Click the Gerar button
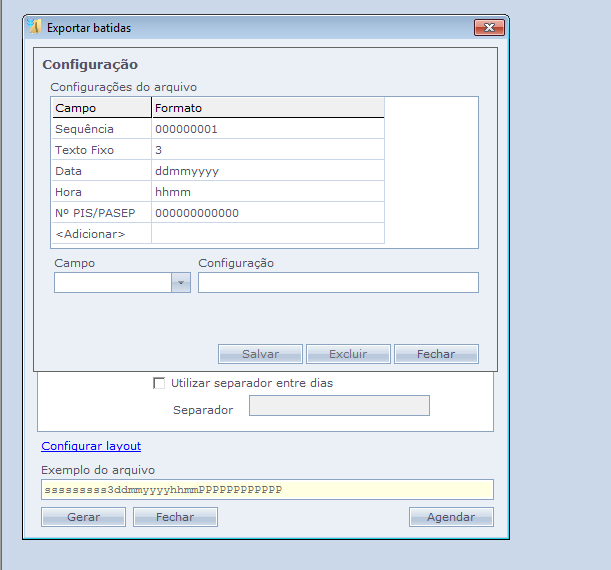This screenshot has height=570, width=611. [83, 517]
